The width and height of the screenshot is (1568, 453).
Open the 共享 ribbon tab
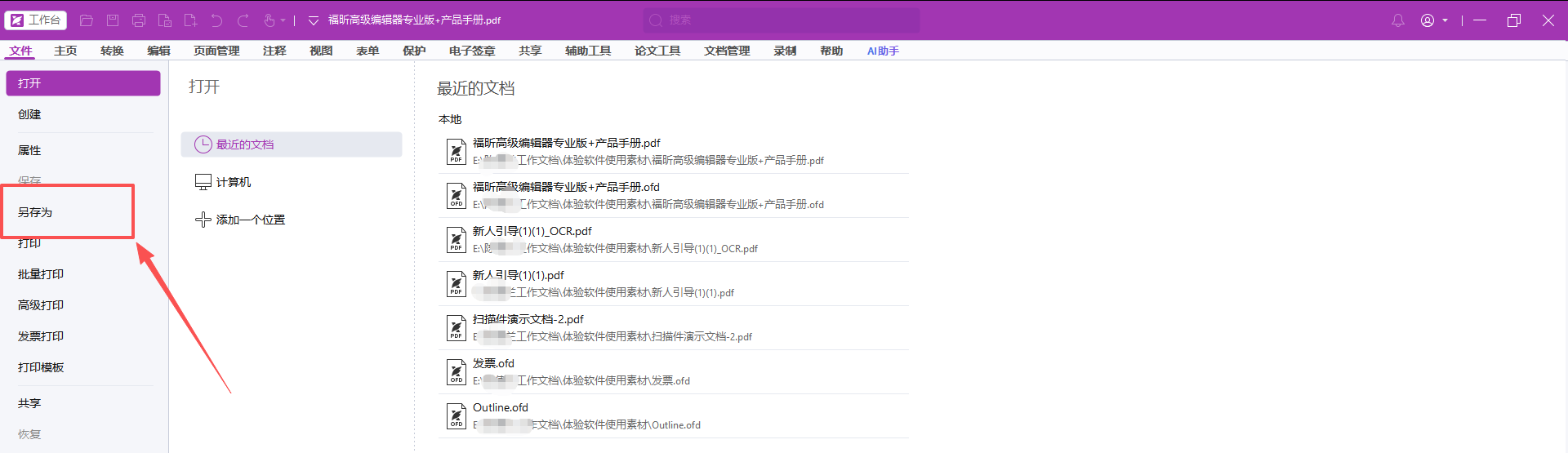coord(530,51)
